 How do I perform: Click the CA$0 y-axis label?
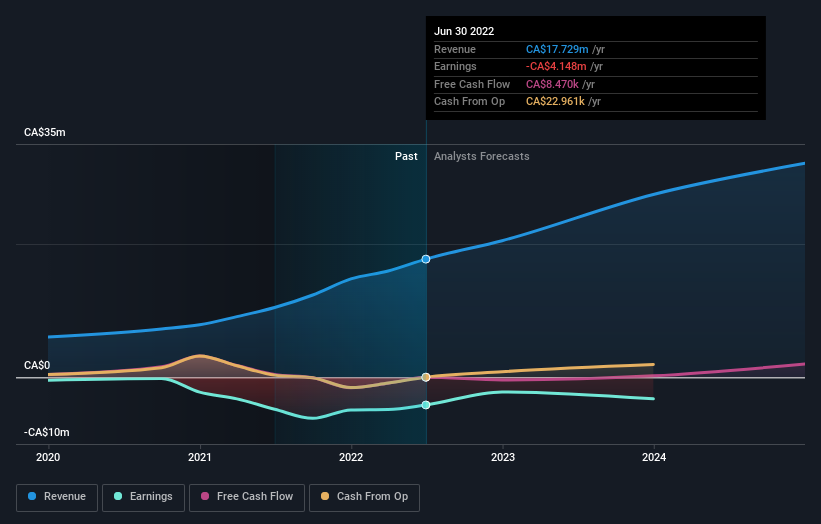pyautogui.click(x=37, y=365)
